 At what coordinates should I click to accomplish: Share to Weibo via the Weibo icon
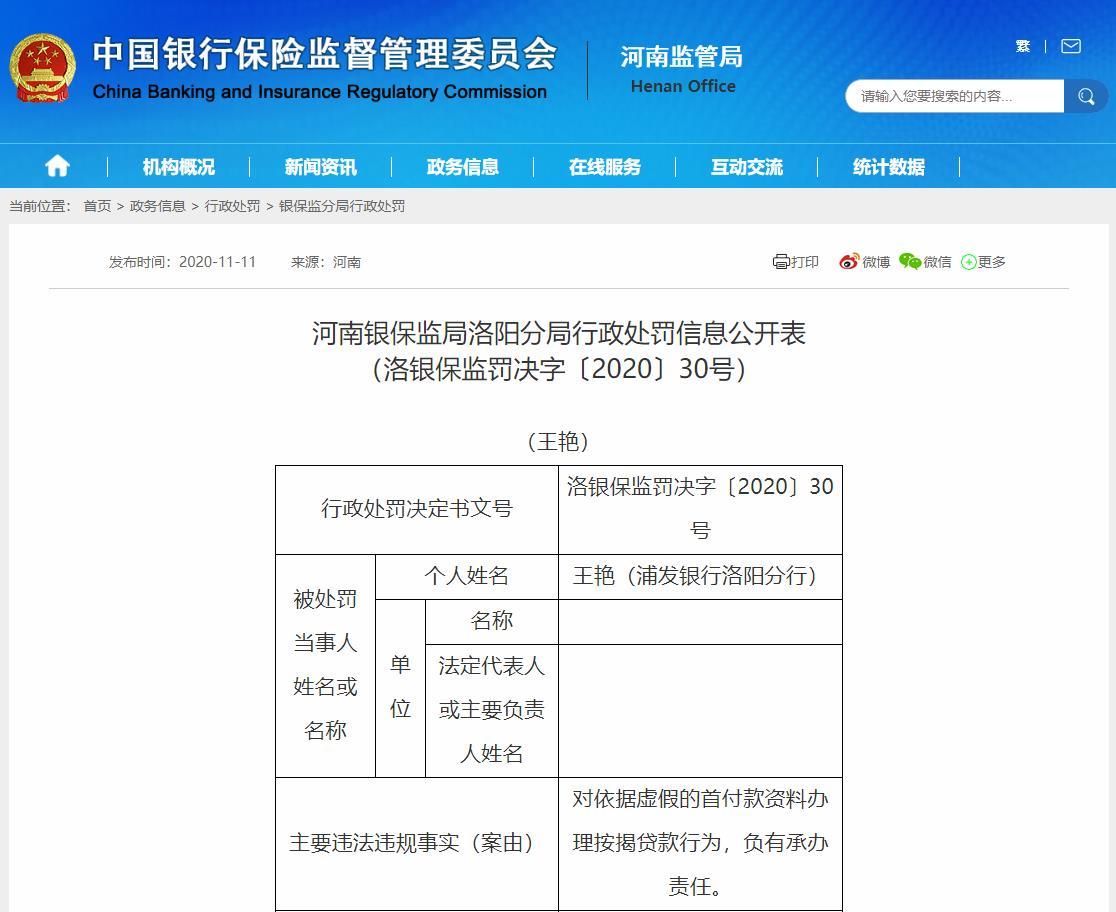(x=848, y=262)
